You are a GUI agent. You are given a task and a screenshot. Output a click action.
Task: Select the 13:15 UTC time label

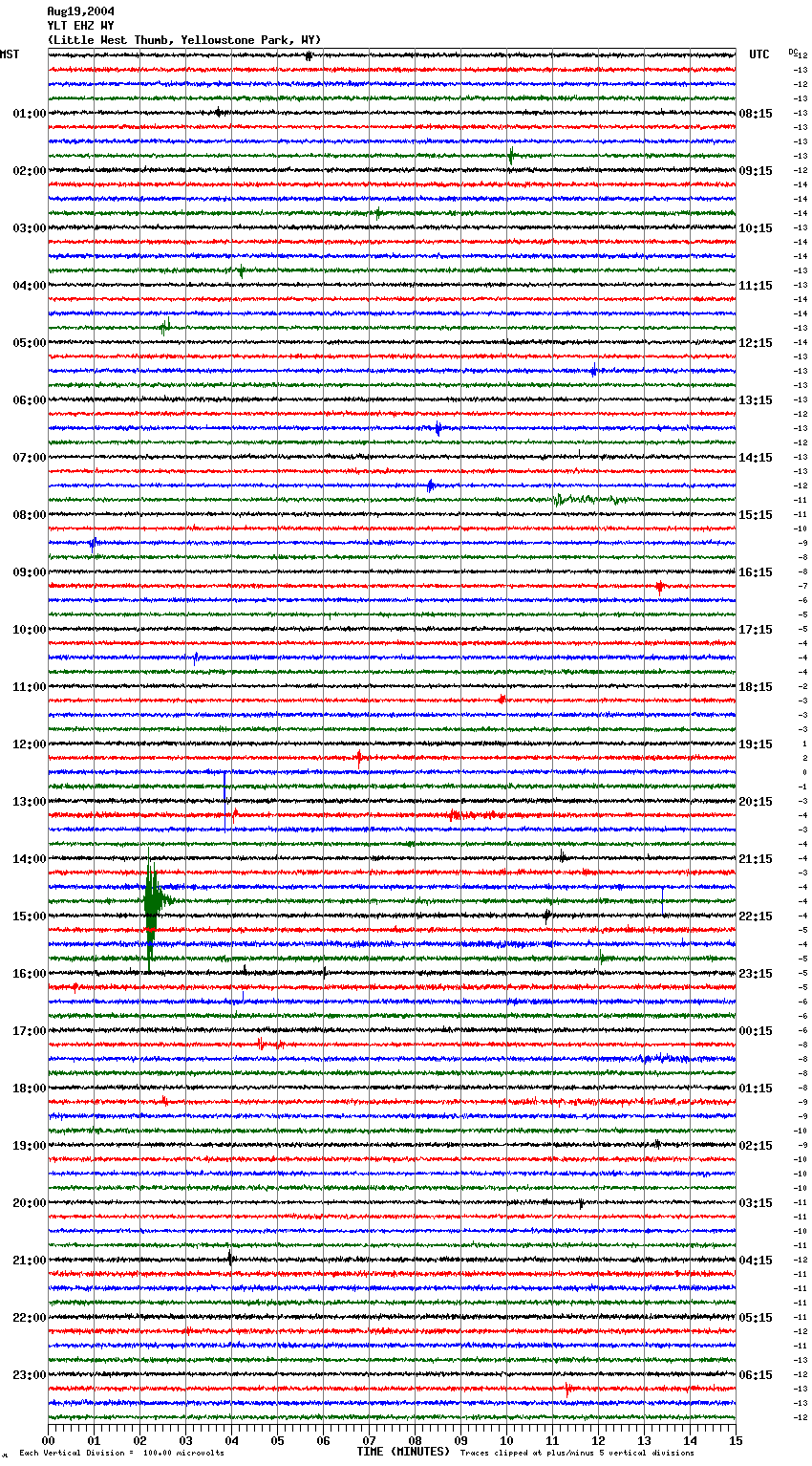pos(756,400)
